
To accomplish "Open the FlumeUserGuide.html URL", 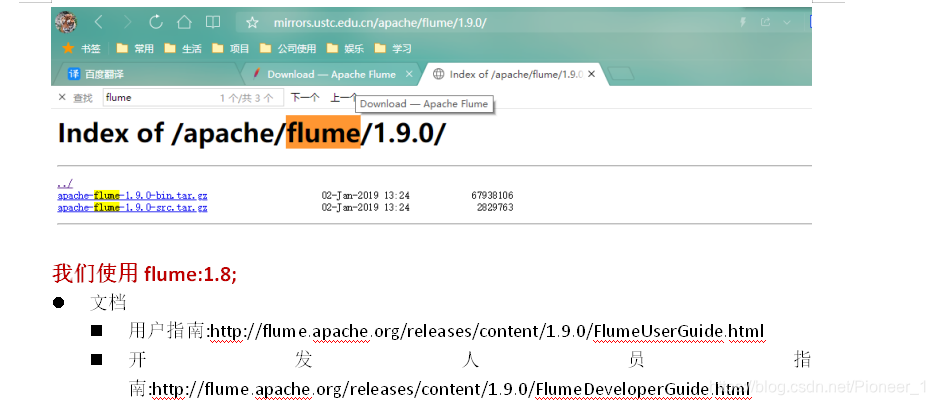I will [487, 331].
